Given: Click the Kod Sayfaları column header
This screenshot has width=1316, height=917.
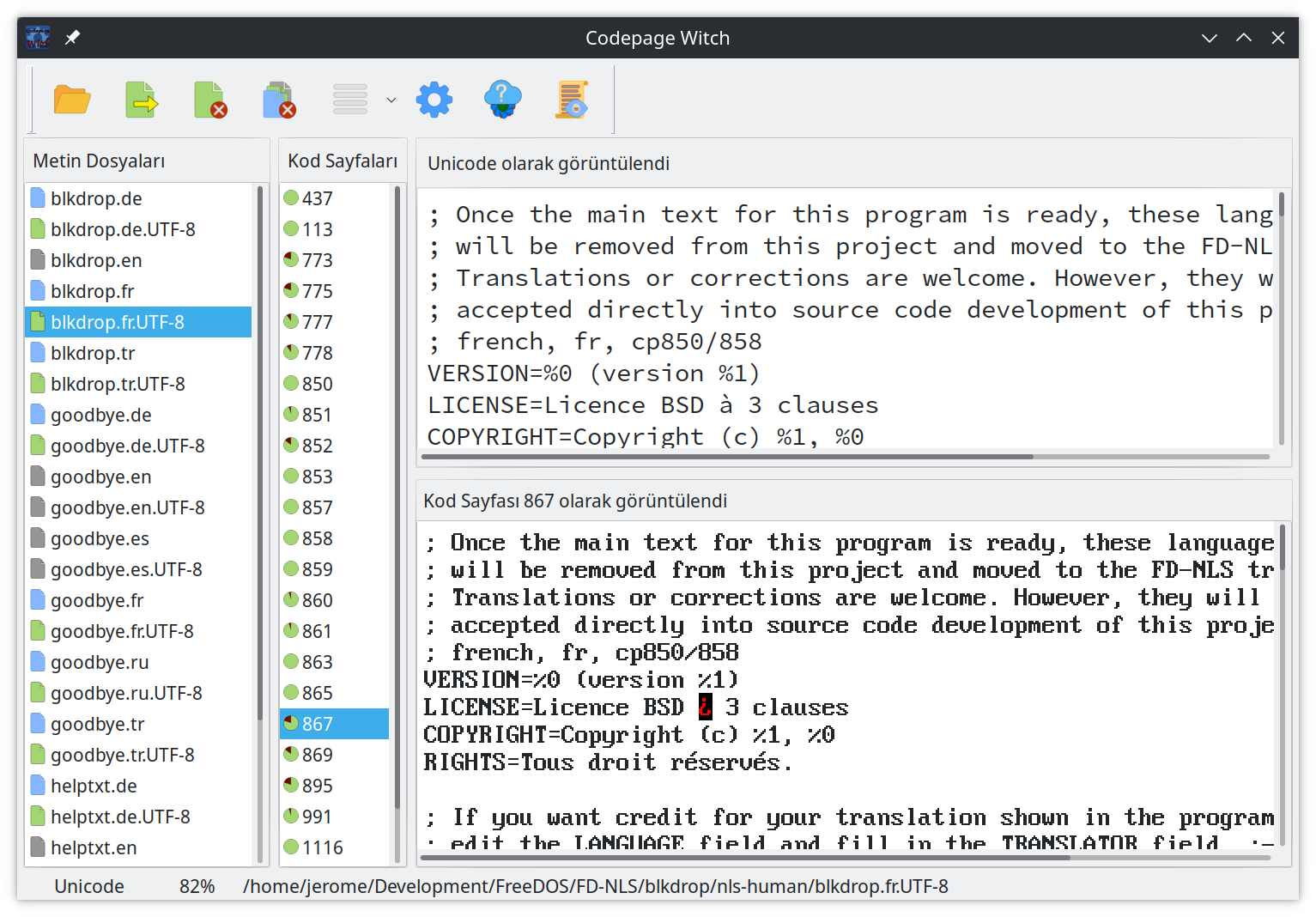Looking at the screenshot, I should point(343,161).
